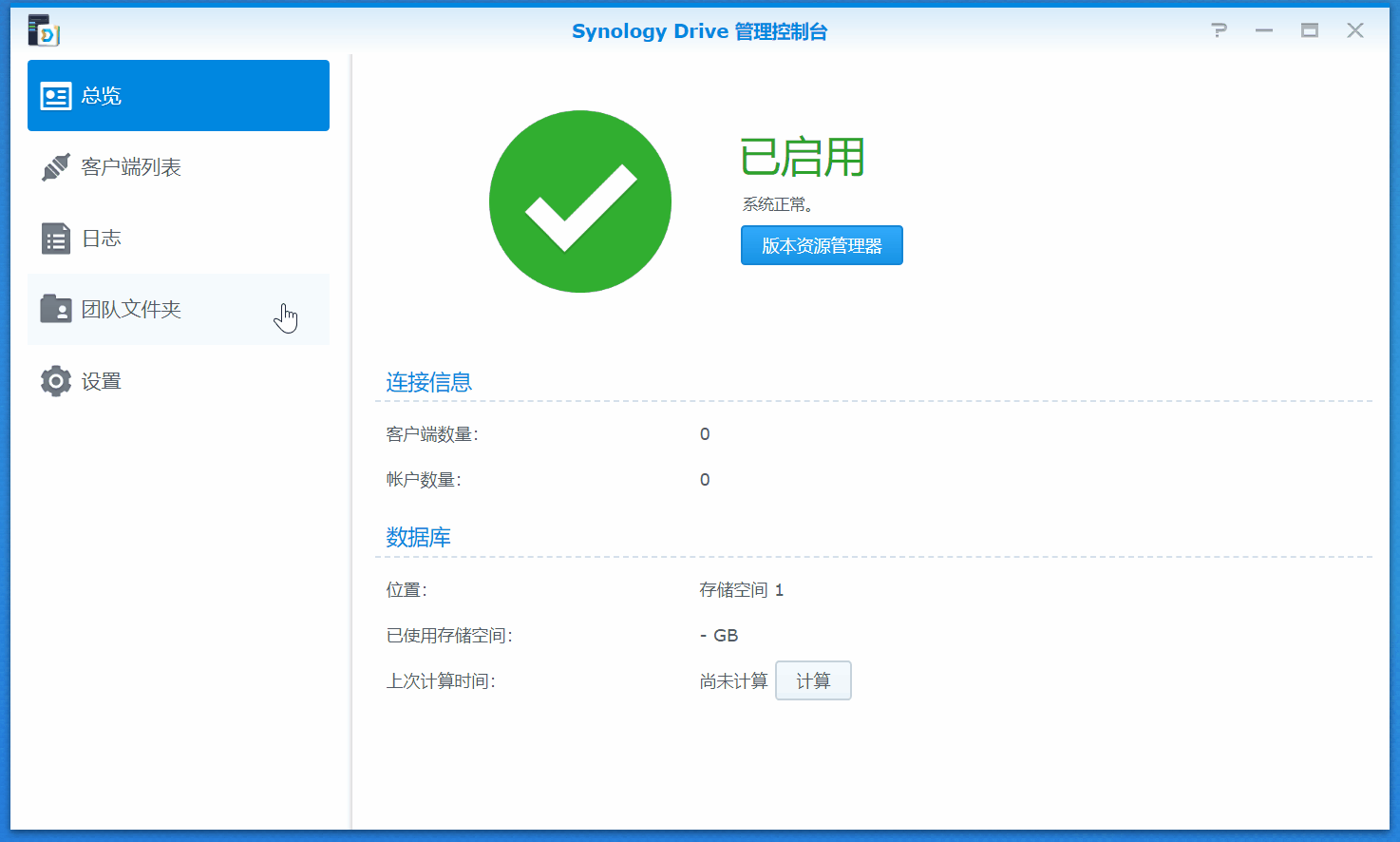This screenshot has width=1400, height=842.
Task: Click the green checkmark status icon
Action: (x=579, y=201)
